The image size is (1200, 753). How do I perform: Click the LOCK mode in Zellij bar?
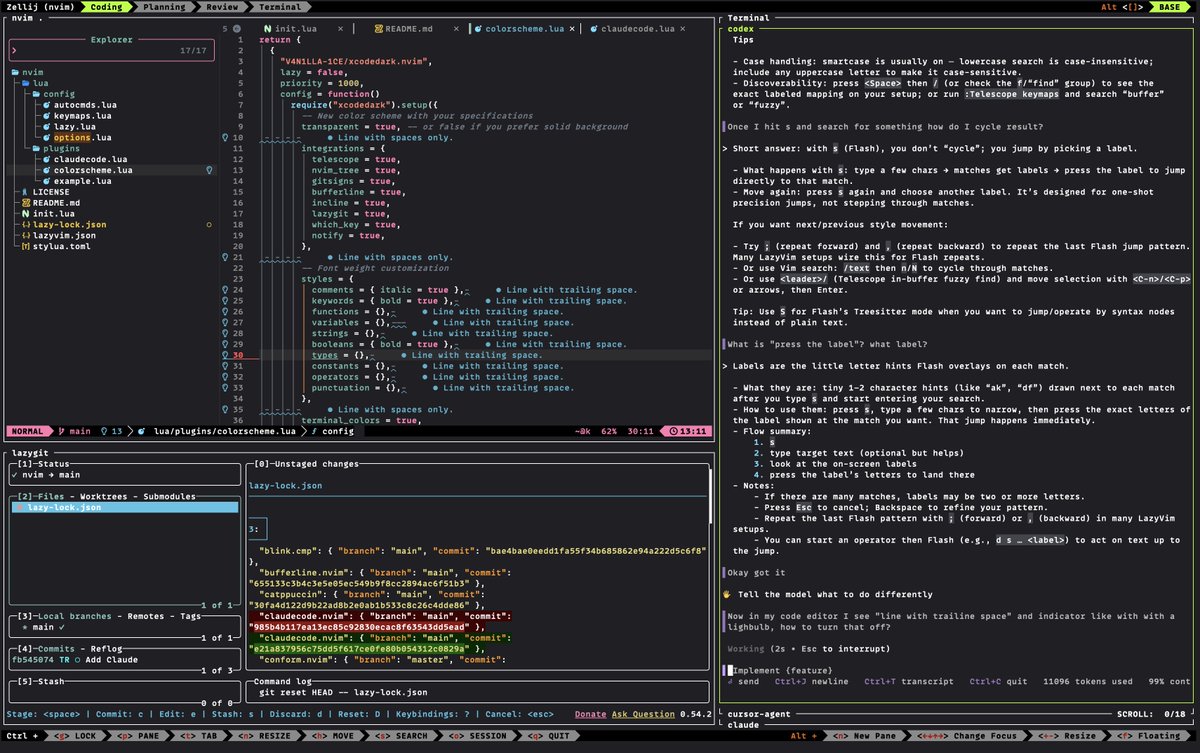(77, 736)
